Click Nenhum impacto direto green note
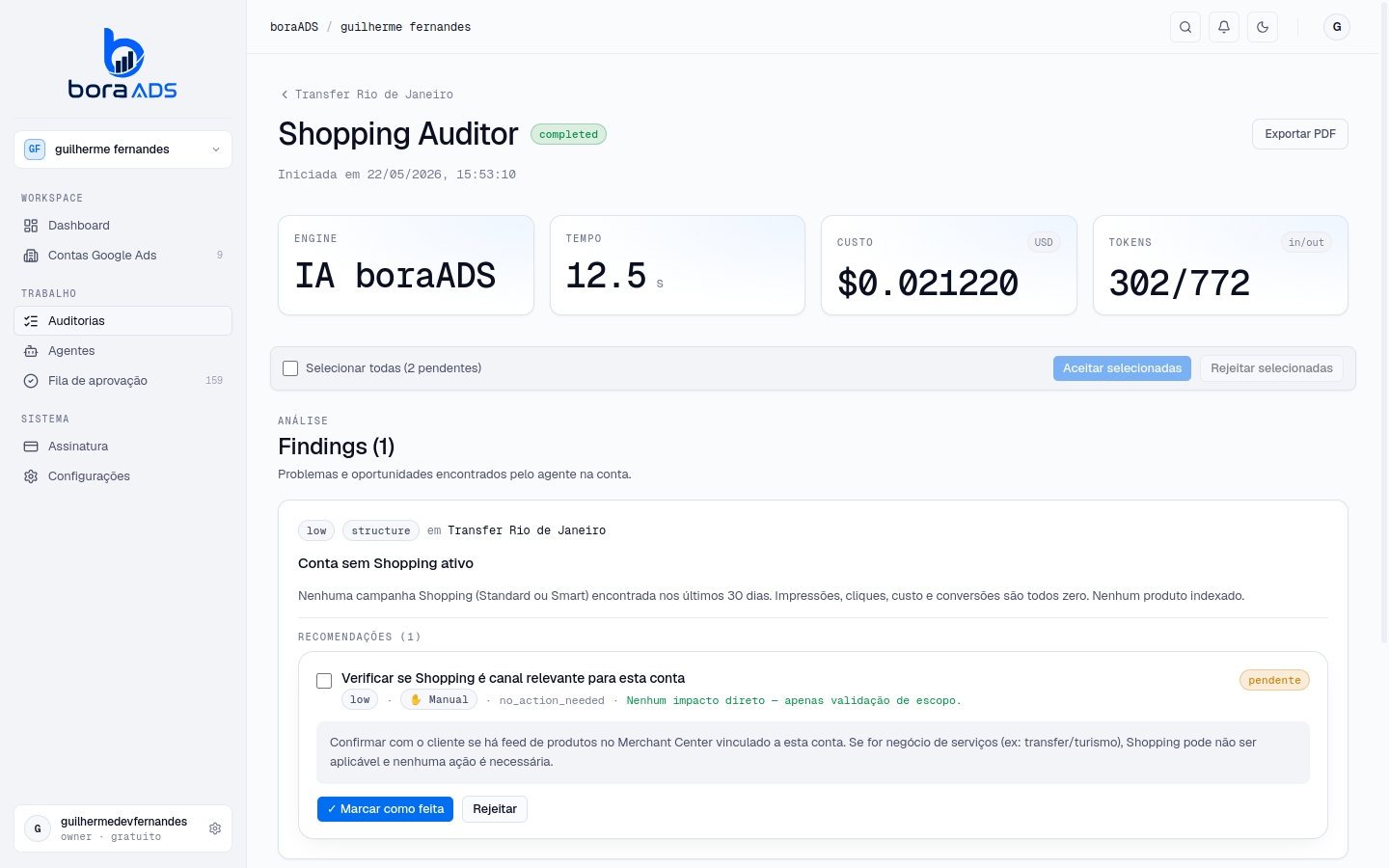Viewport: 1389px width, 868px height. [794, 701]
